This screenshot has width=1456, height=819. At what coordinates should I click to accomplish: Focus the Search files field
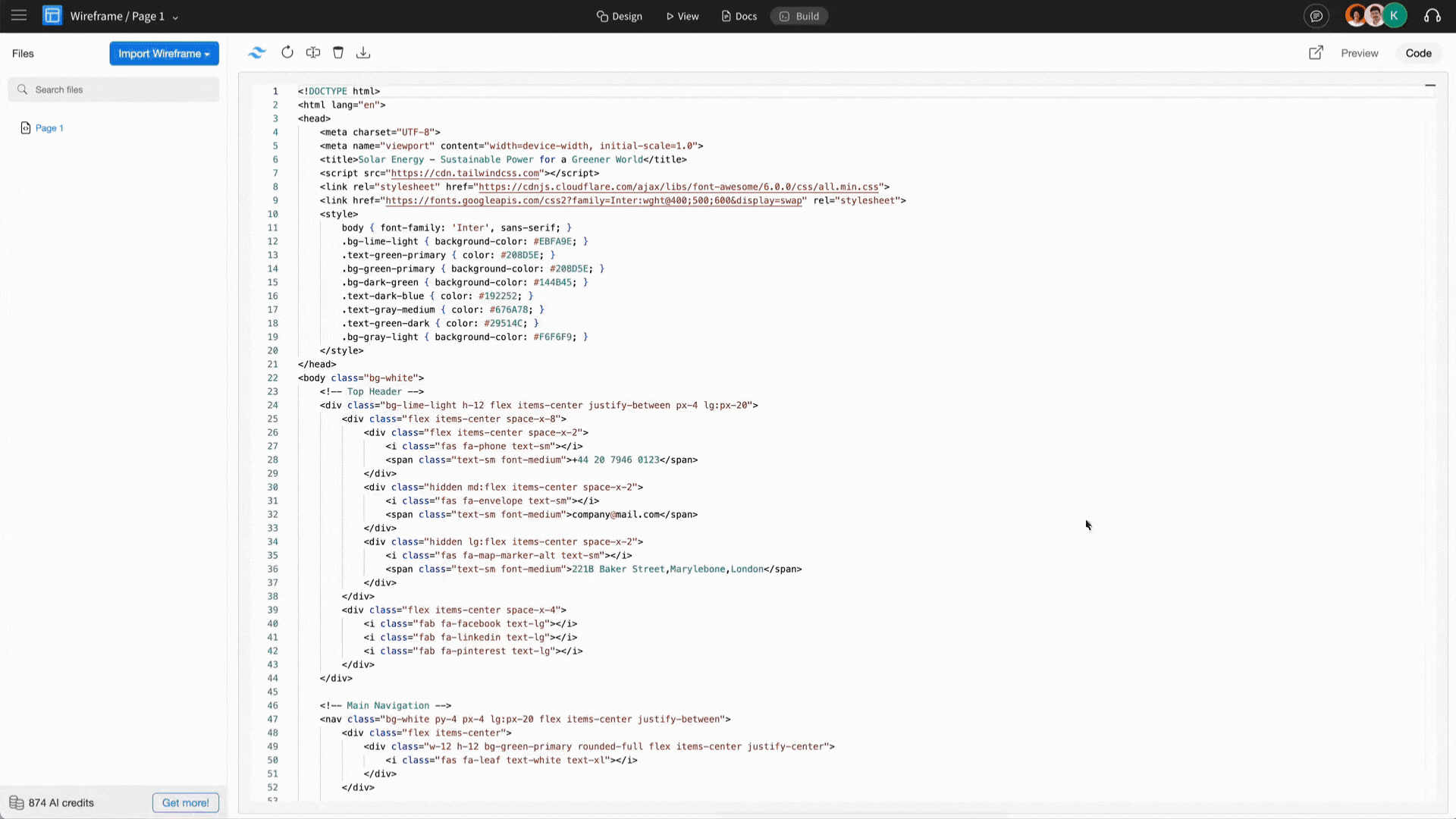[114, 89]
